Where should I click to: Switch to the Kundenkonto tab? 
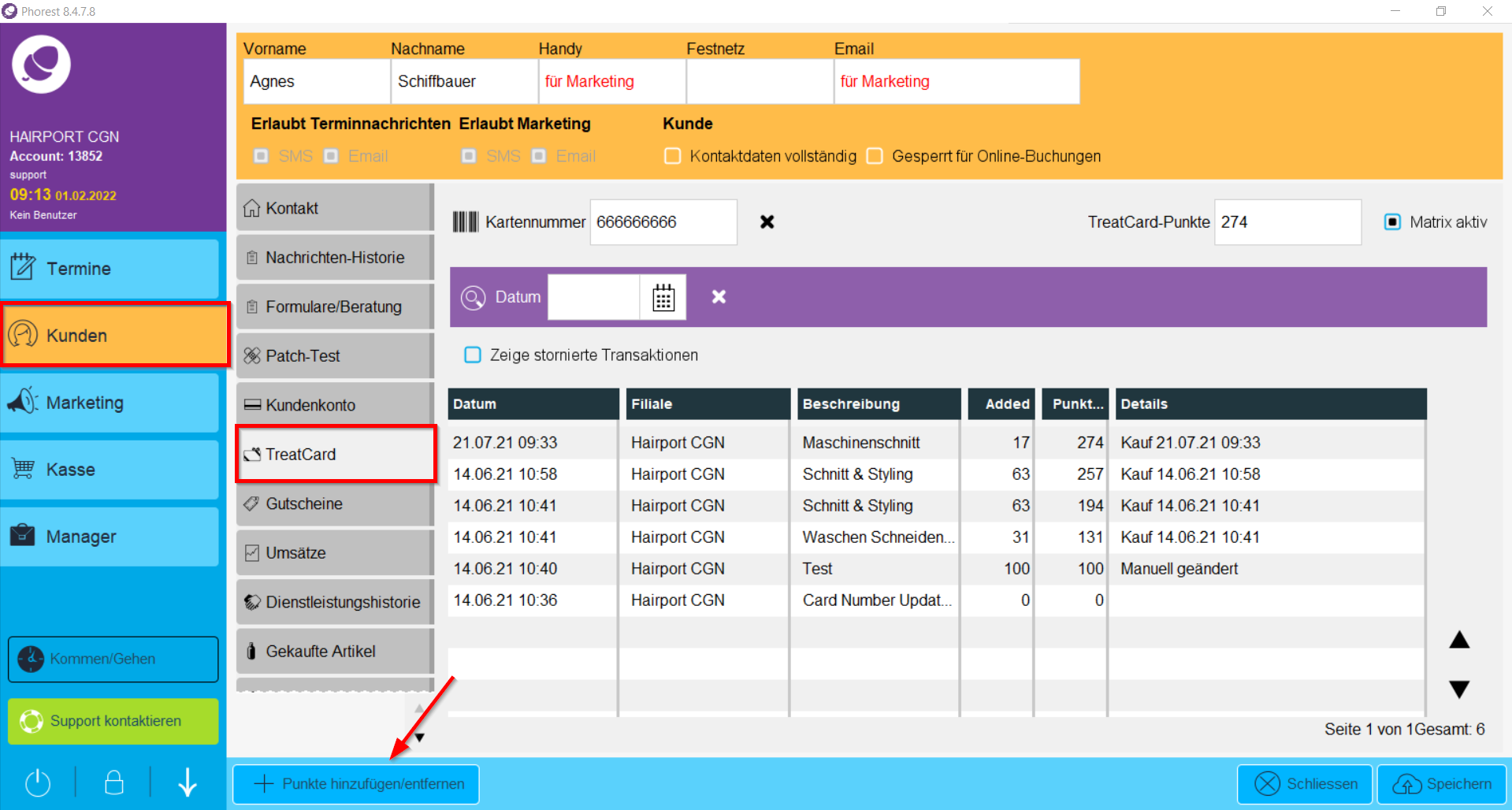335,405
